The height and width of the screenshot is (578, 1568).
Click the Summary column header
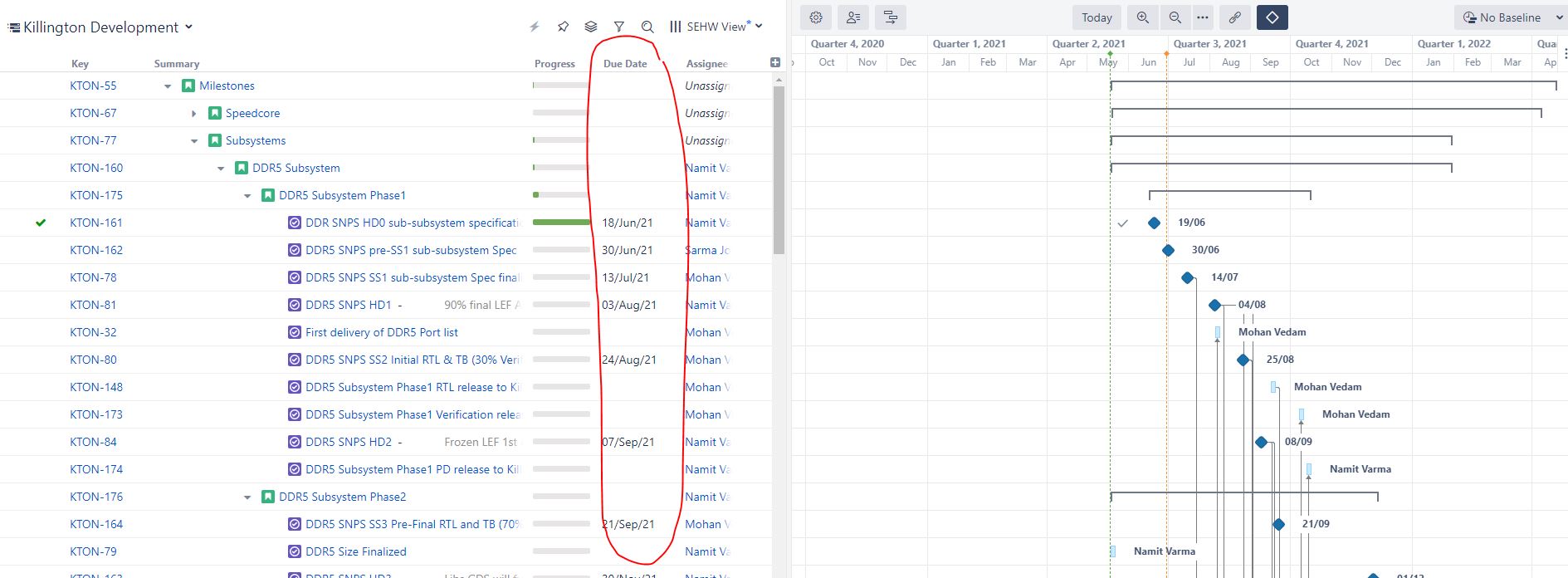coord(177,63)
